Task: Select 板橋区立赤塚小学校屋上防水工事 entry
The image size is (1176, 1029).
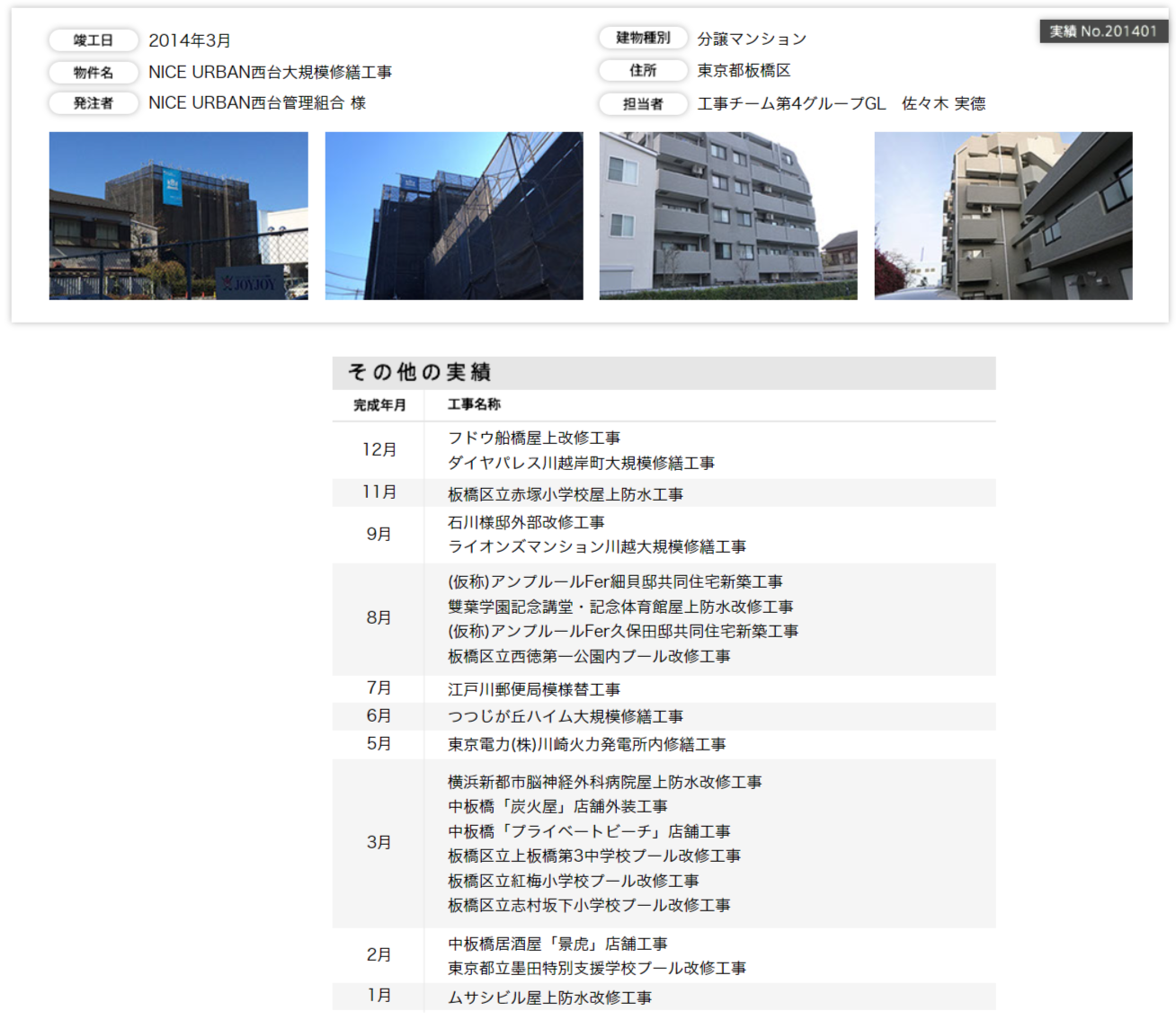Action: click(566, 494)
